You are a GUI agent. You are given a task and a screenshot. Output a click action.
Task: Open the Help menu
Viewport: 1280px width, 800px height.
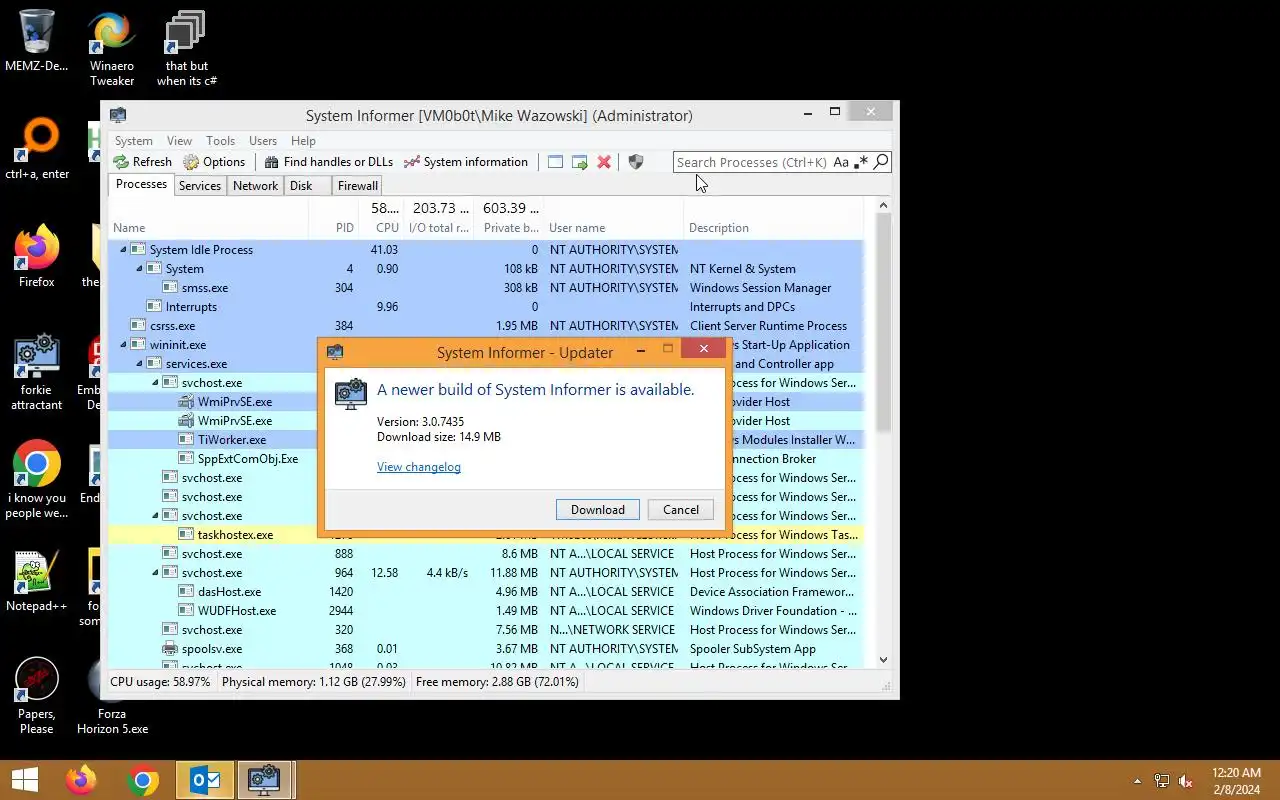303,141
